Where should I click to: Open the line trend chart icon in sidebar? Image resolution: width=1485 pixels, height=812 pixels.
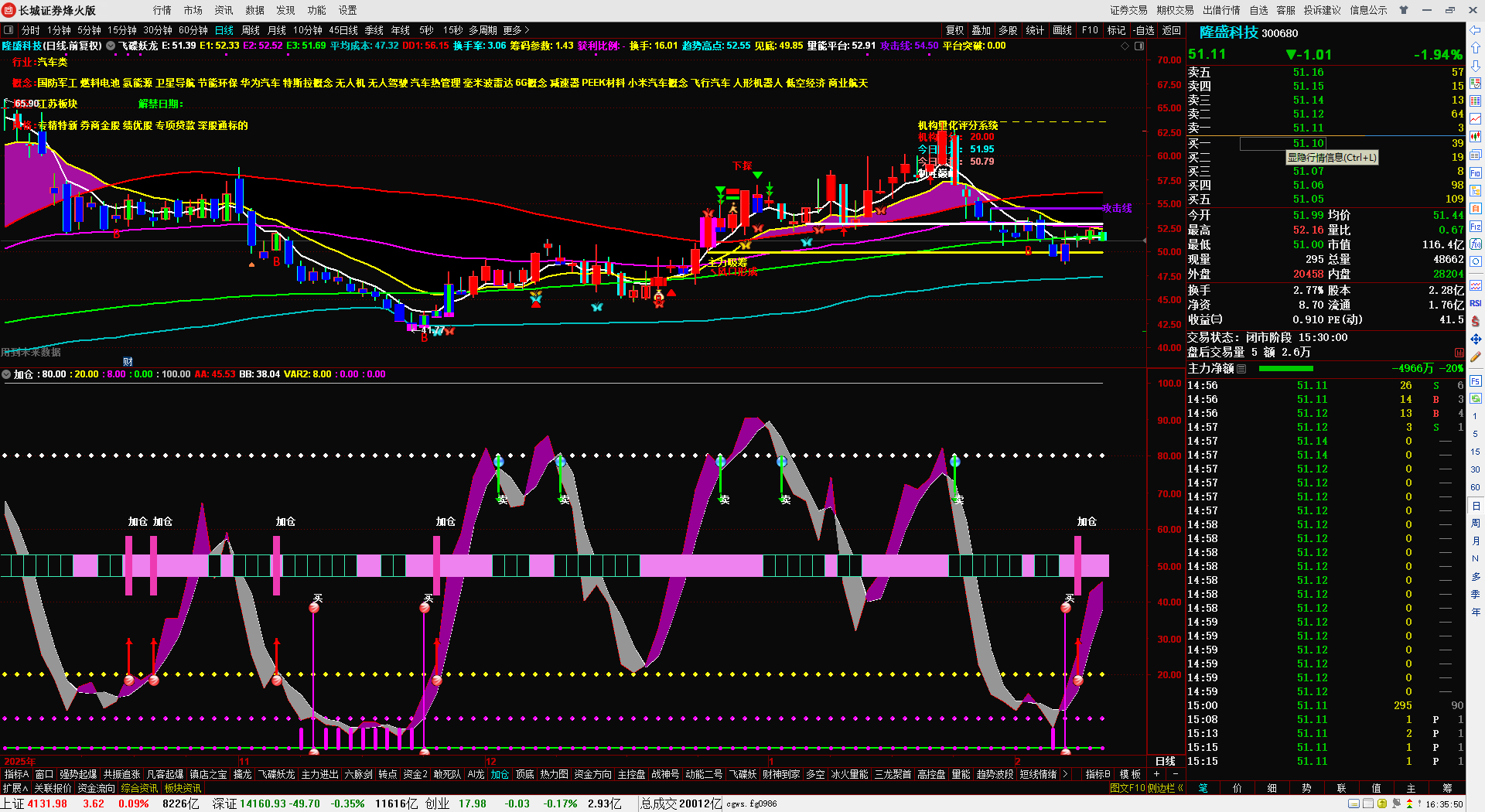[1476, 119]
